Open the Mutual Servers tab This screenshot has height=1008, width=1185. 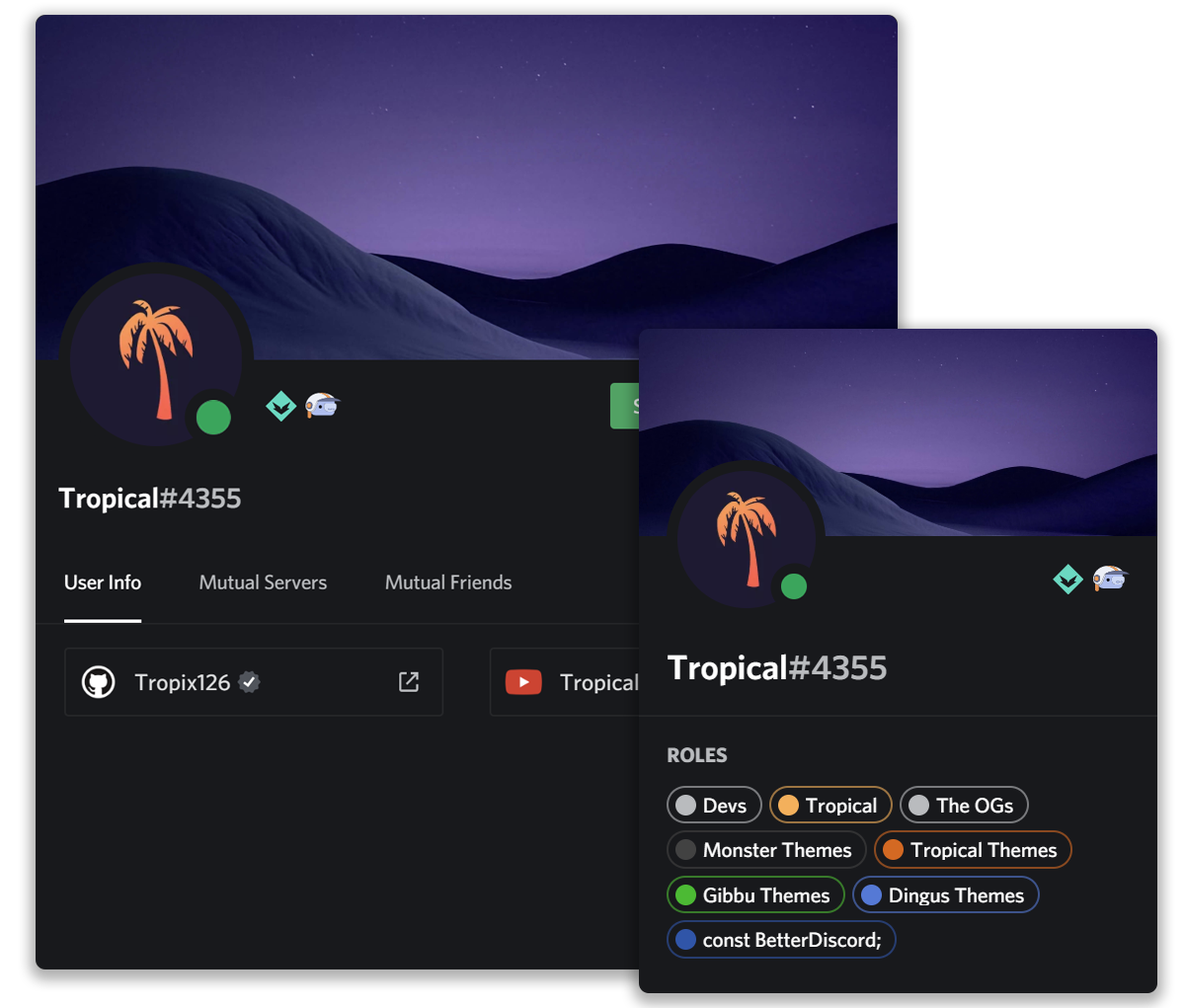click(263, 582)
